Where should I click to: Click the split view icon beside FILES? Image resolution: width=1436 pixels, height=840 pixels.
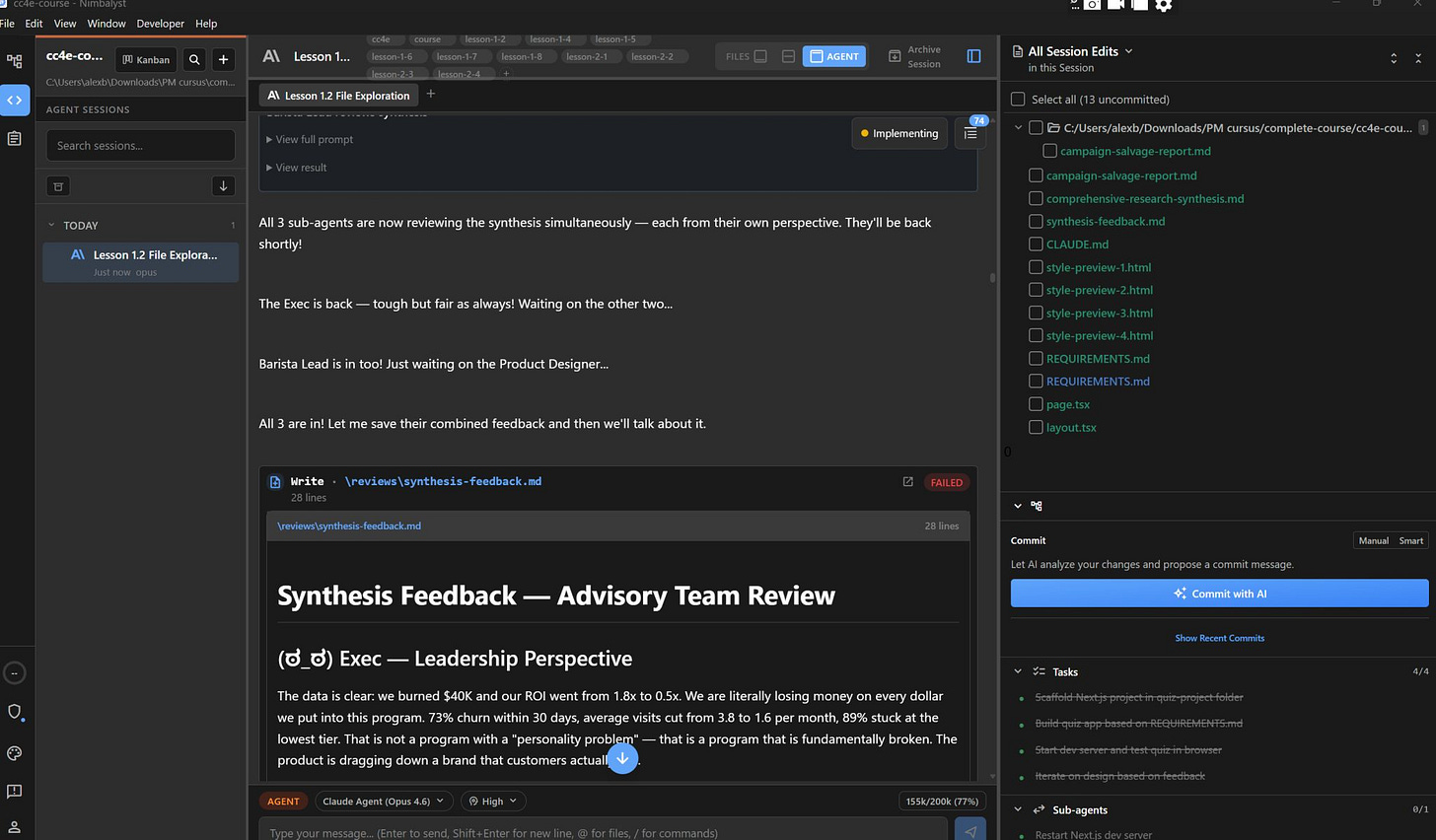[788, 56]
